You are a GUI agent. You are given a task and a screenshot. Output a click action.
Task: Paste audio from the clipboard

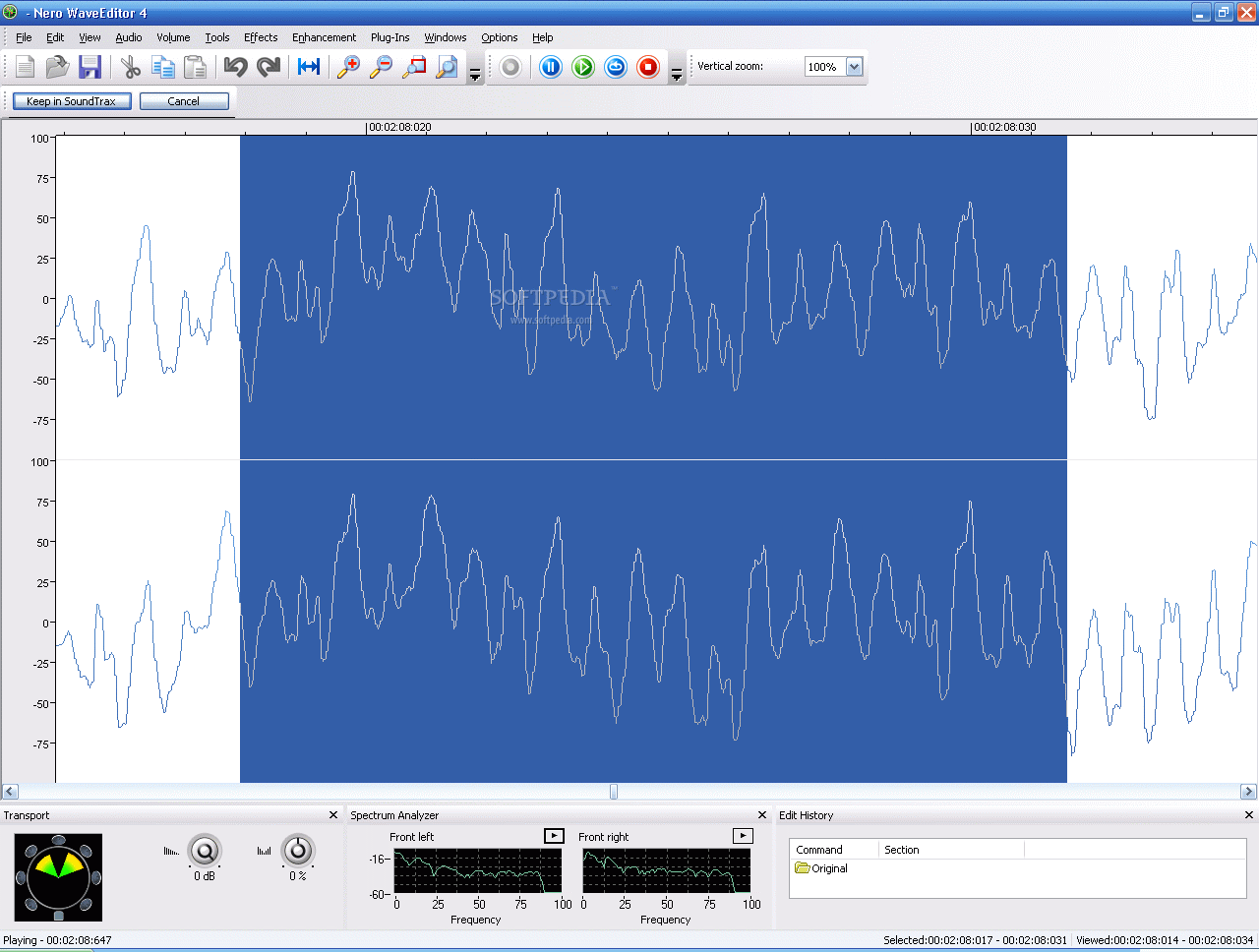(195, 67)
